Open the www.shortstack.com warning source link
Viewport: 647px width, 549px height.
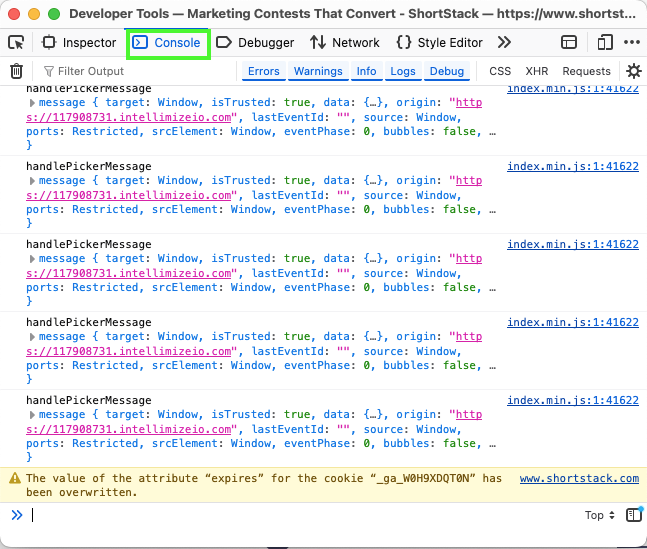[579, 478]
